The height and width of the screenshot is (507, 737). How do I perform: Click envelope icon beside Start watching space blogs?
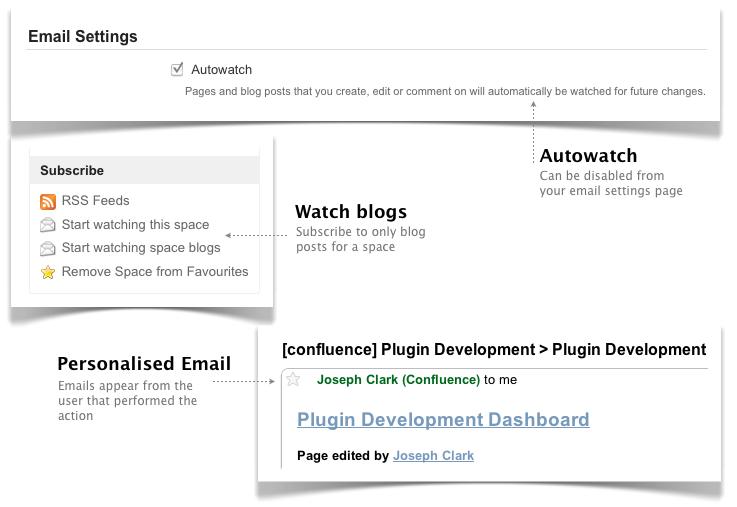(x=47, y=248)
